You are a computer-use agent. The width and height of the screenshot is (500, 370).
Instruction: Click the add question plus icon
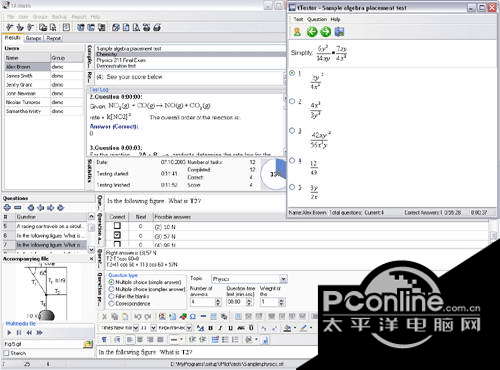[7, 208]
